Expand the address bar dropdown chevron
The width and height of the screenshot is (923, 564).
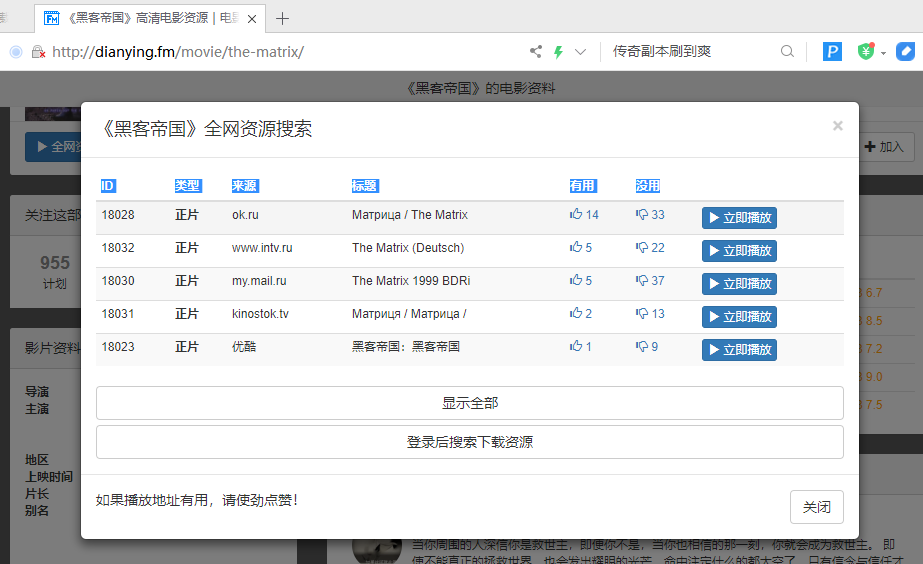580,52
